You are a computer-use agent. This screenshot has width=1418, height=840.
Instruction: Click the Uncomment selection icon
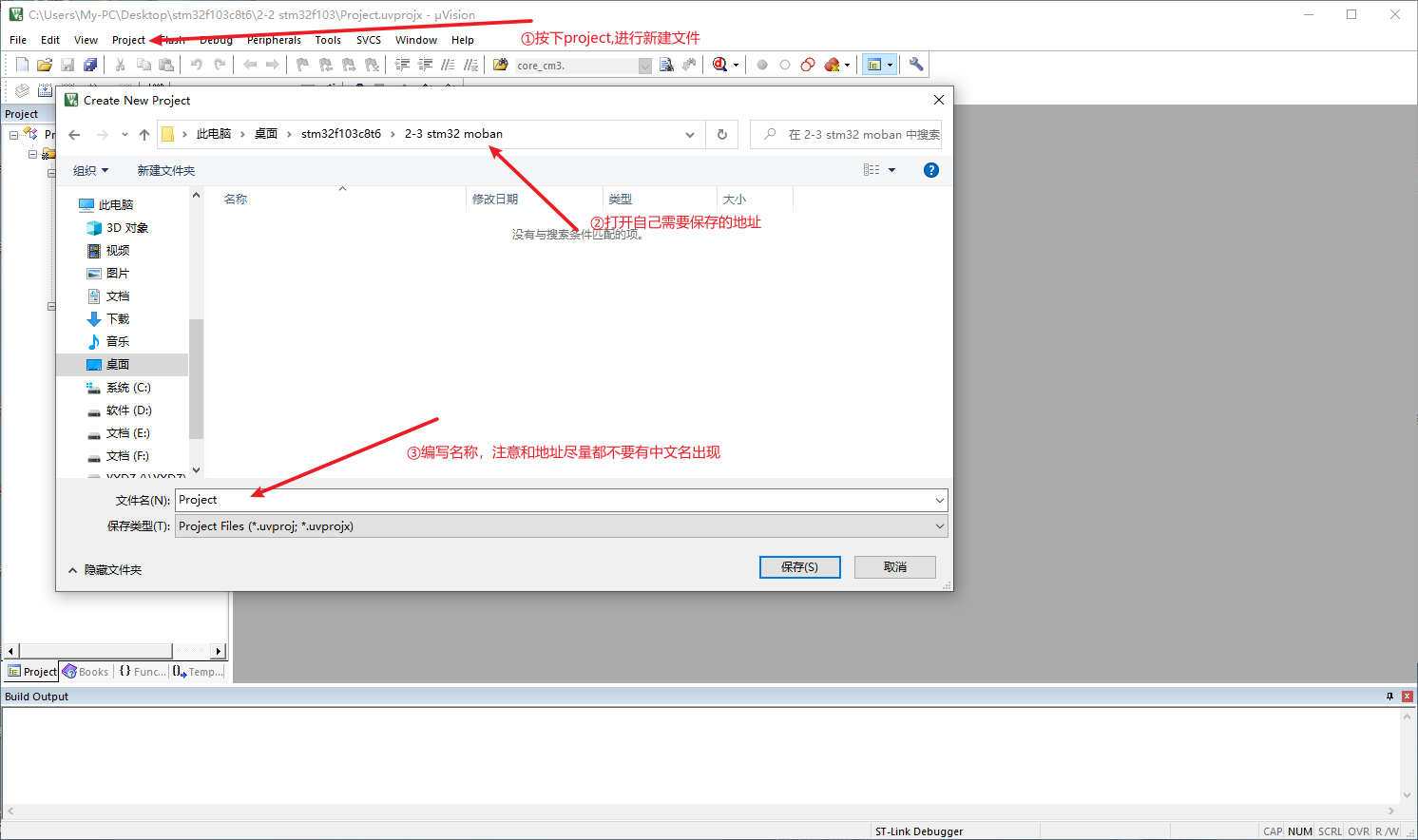coord(470,65)
